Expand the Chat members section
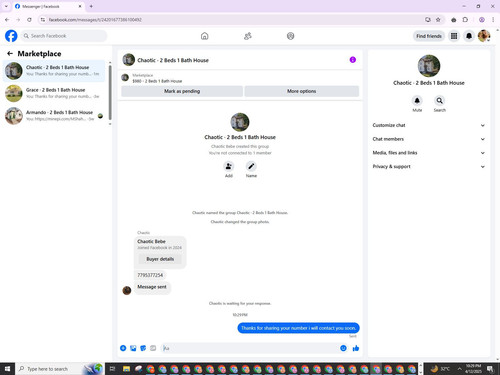Screen dimensions: 500x375 [428, 139]
